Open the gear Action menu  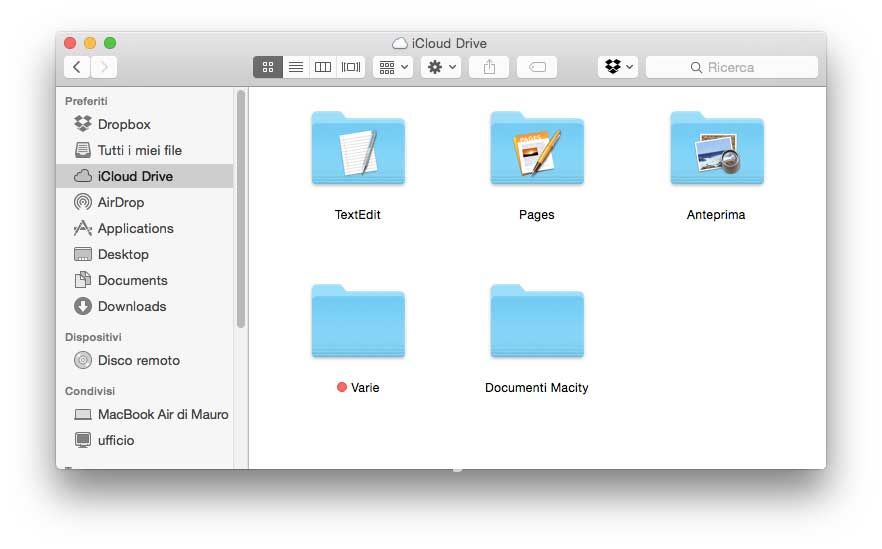(x=441, y=68)
